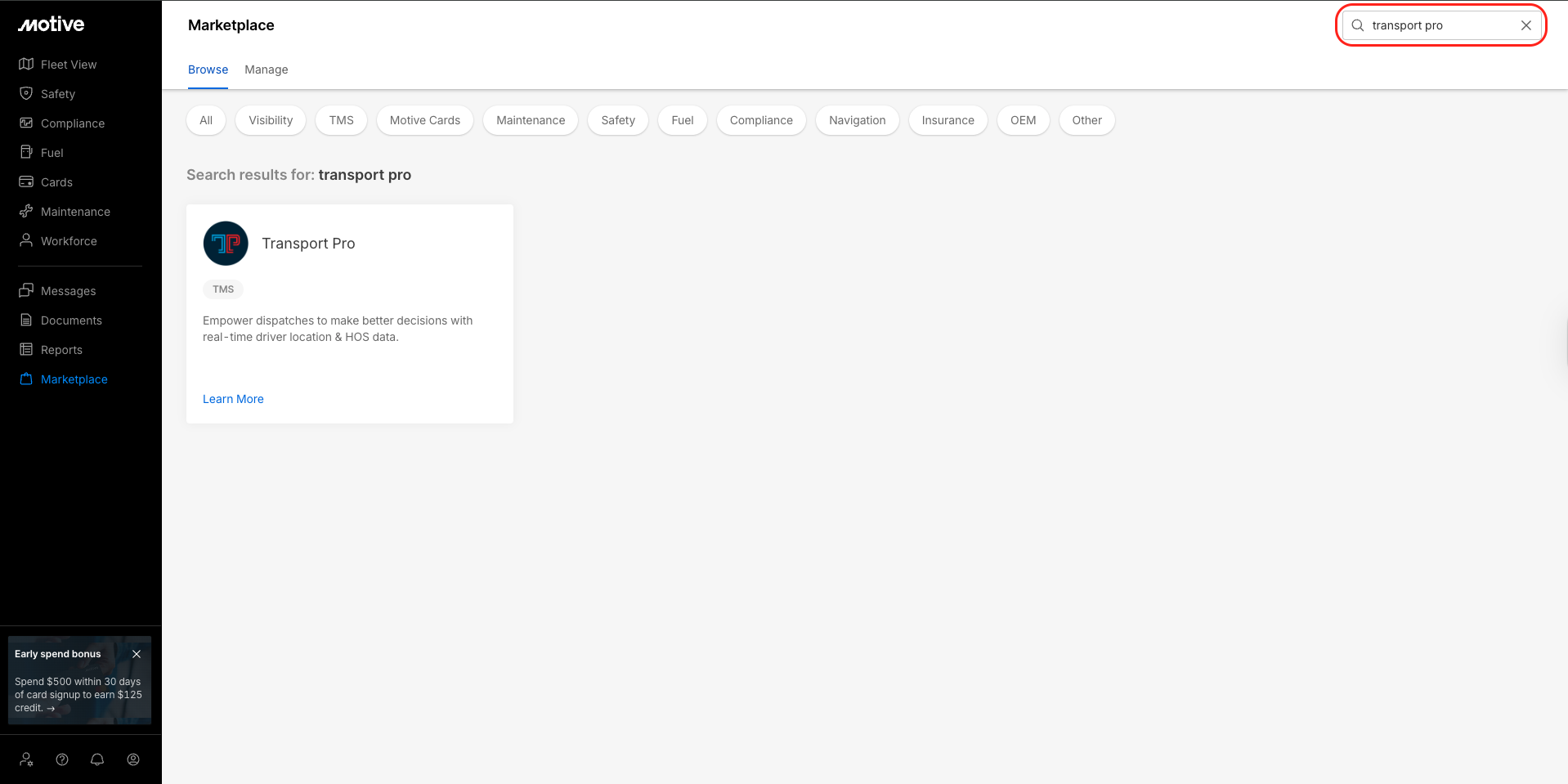Select the All category filter
Screen dimensions: 1568x784
coord(206,120)
